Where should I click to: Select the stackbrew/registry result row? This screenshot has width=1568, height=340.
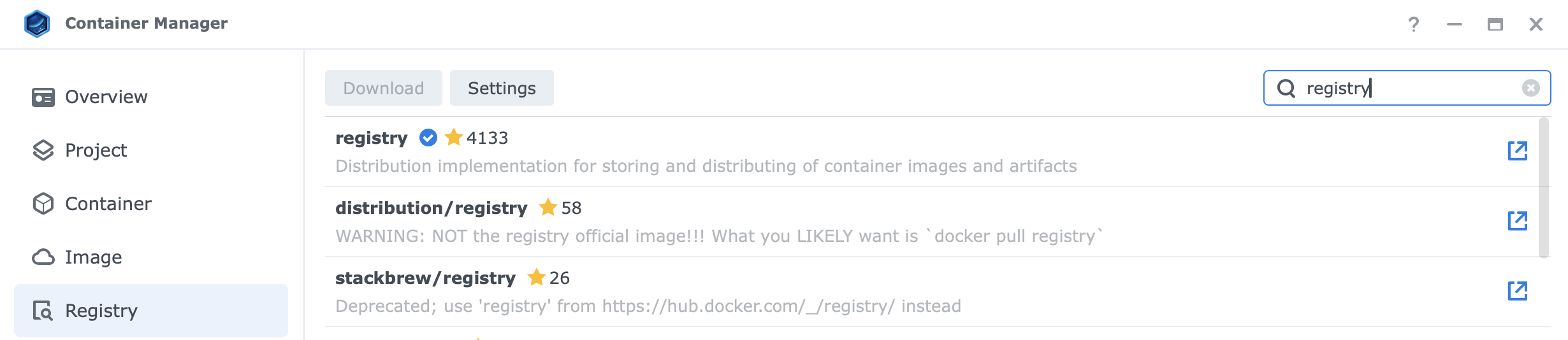tap(932, 292)
